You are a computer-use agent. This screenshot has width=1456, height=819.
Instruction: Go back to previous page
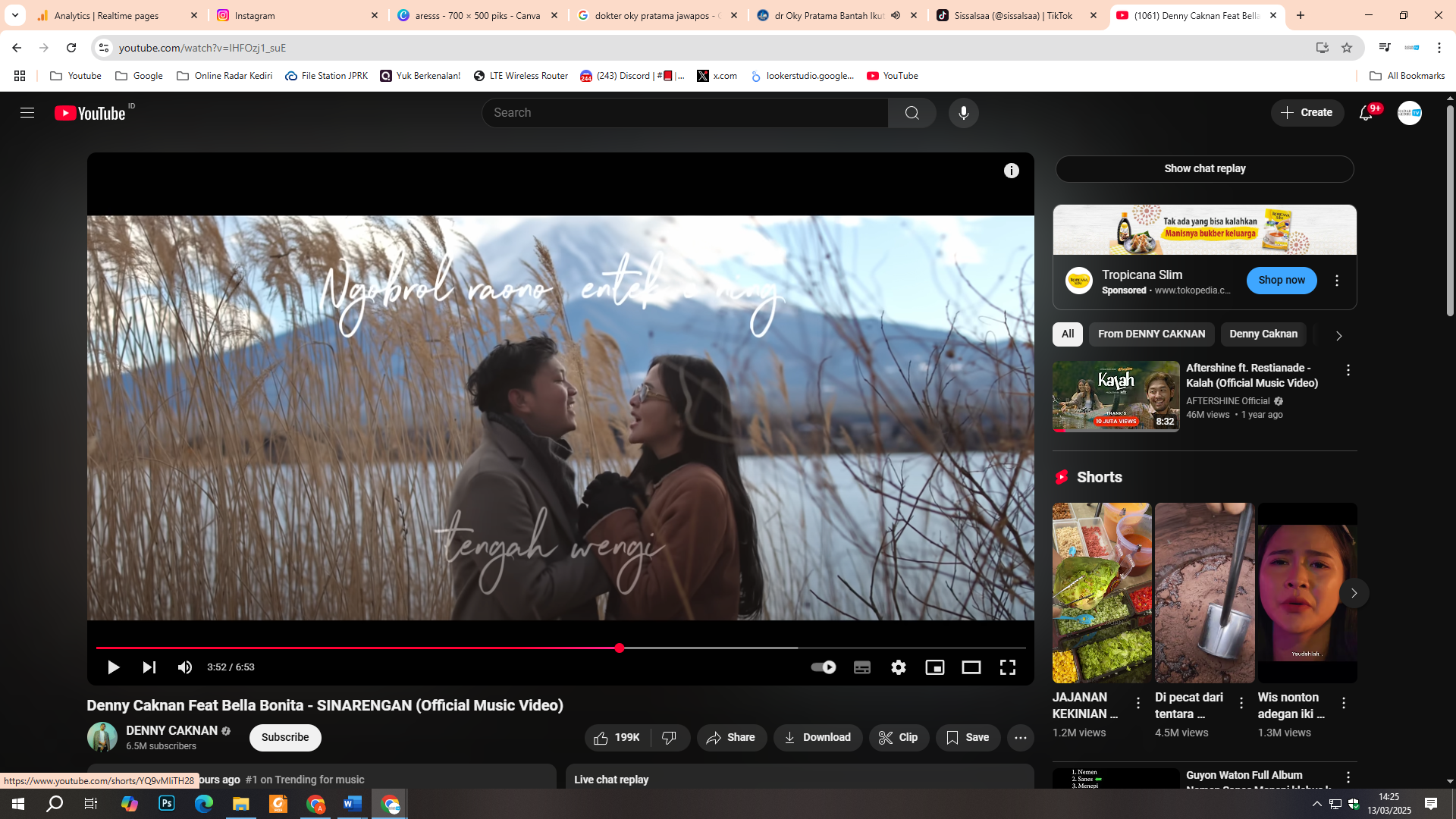point(17,48)
